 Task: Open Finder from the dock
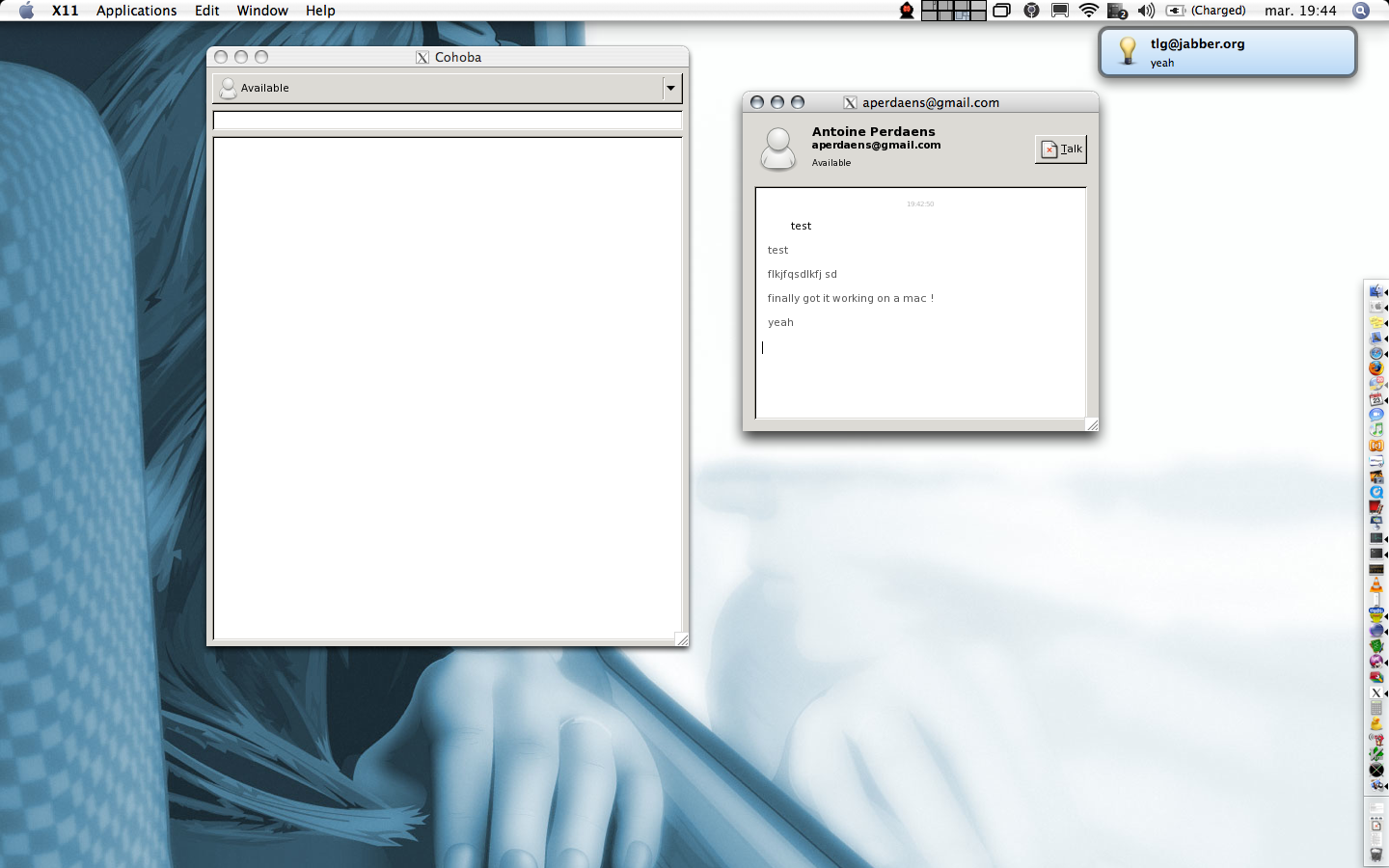click(x=1376, y=291)
